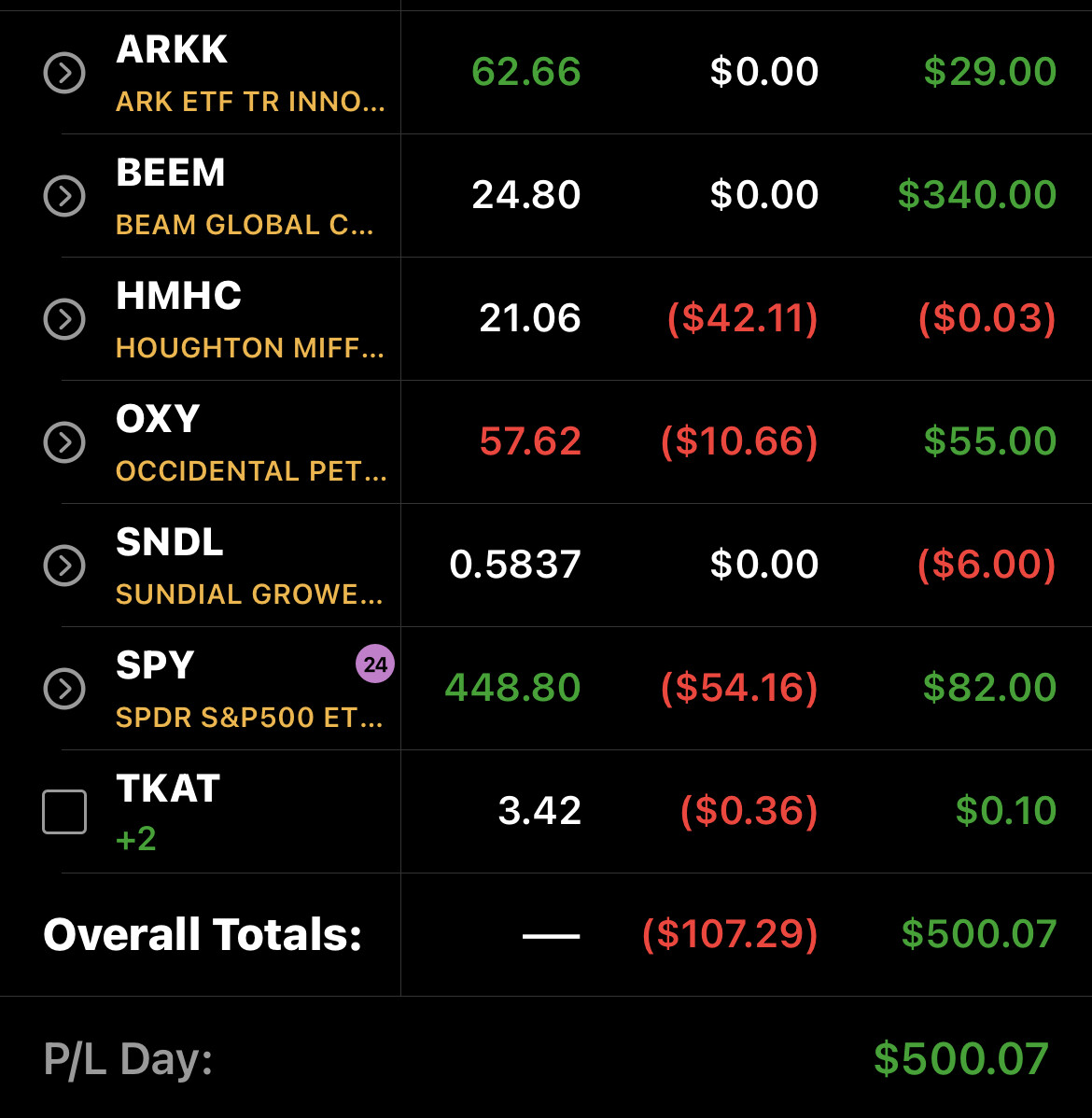The height and width of the screenshot is (1118, 1092).
Task: Select the Overall Totals row label
Action: pos(203,934)
